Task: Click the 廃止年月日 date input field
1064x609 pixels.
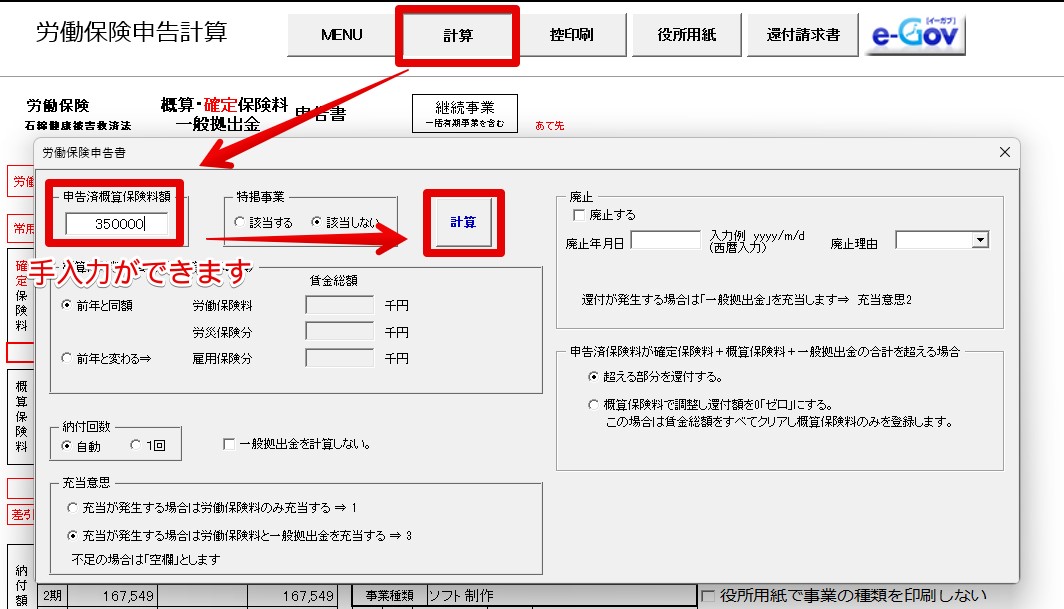Action: point(666,240)
